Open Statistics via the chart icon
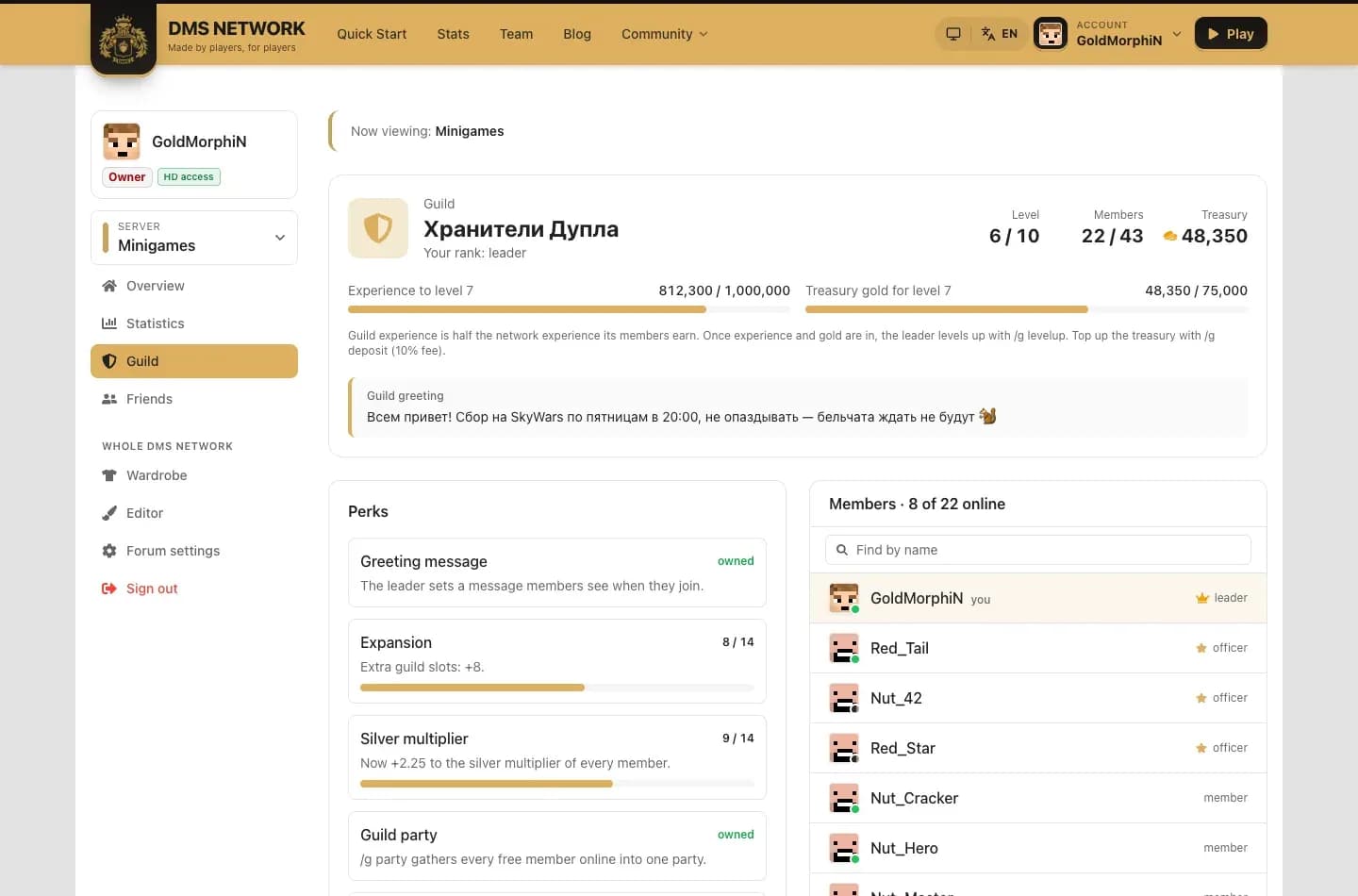This screenshot has height=896, width=1358. pos(109,324)
